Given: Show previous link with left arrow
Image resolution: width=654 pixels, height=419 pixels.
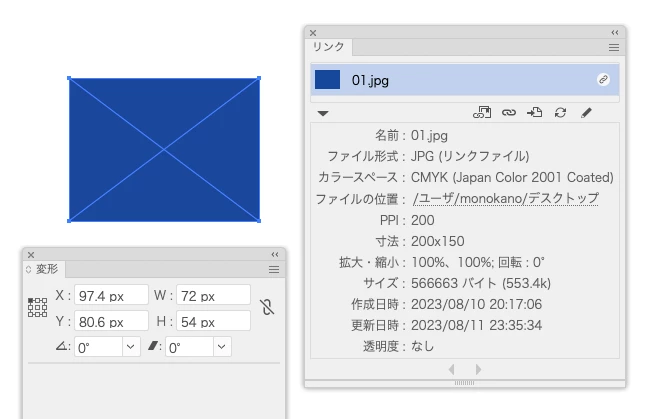Looking at the screenshot, I should coord(451,369).
